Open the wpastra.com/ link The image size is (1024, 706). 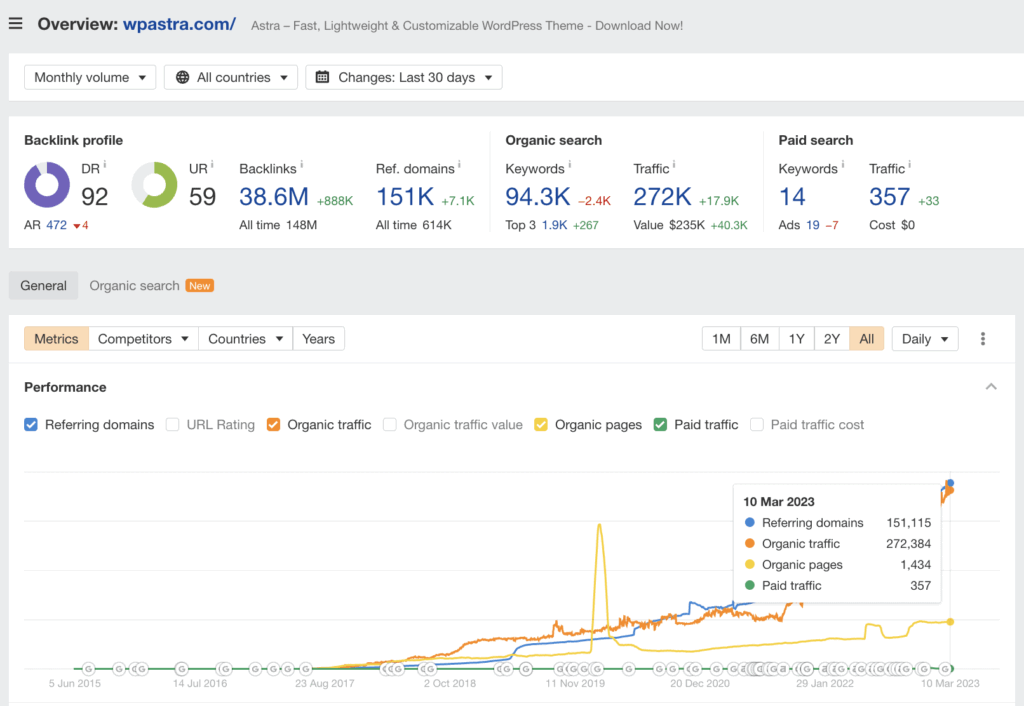tap(179, 24)
